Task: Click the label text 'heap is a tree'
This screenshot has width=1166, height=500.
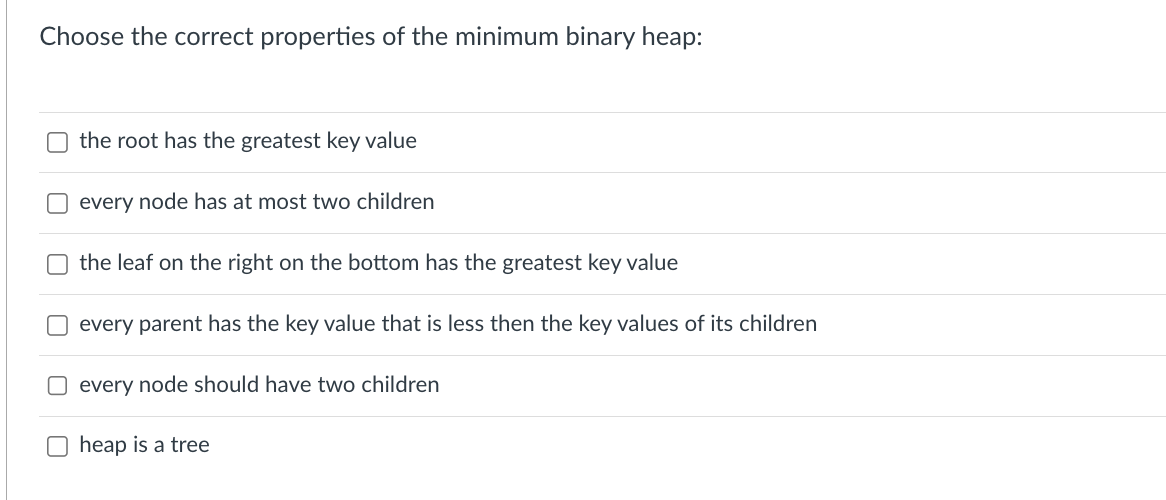Action: click(144, 445)
